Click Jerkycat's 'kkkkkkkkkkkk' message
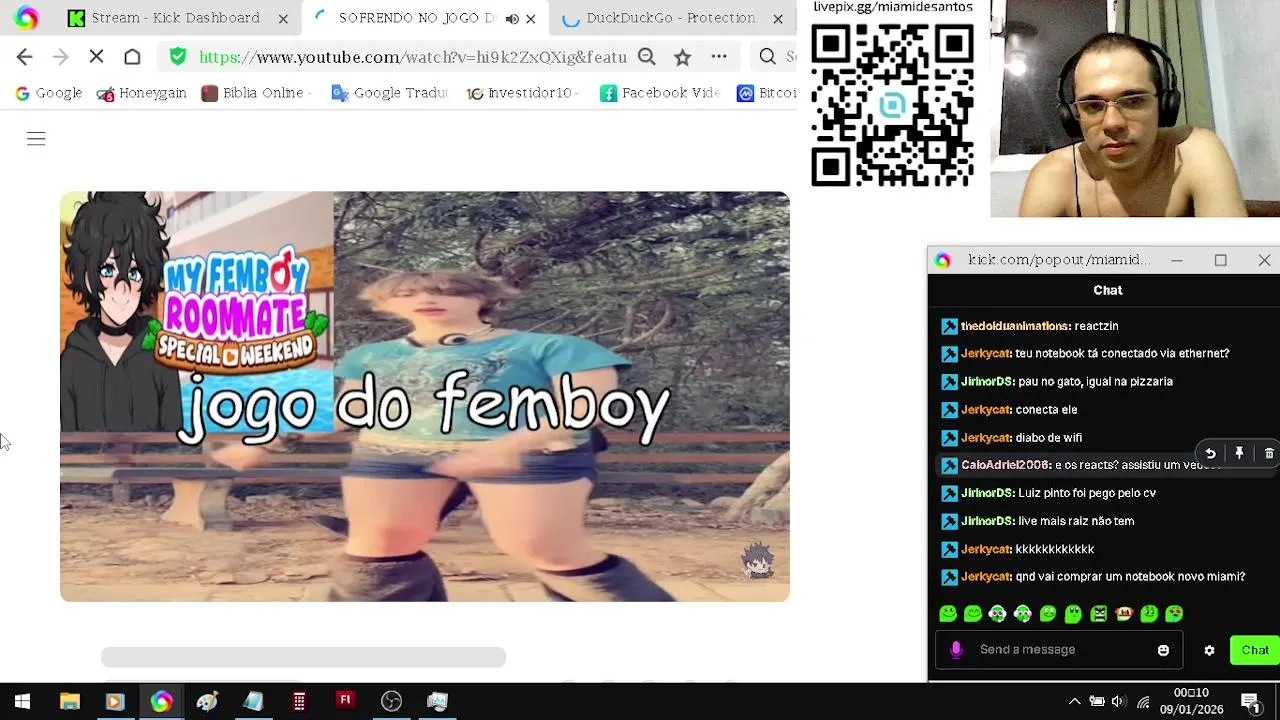This screenshot has width=1280, height=720. (x=1054, y=549)
